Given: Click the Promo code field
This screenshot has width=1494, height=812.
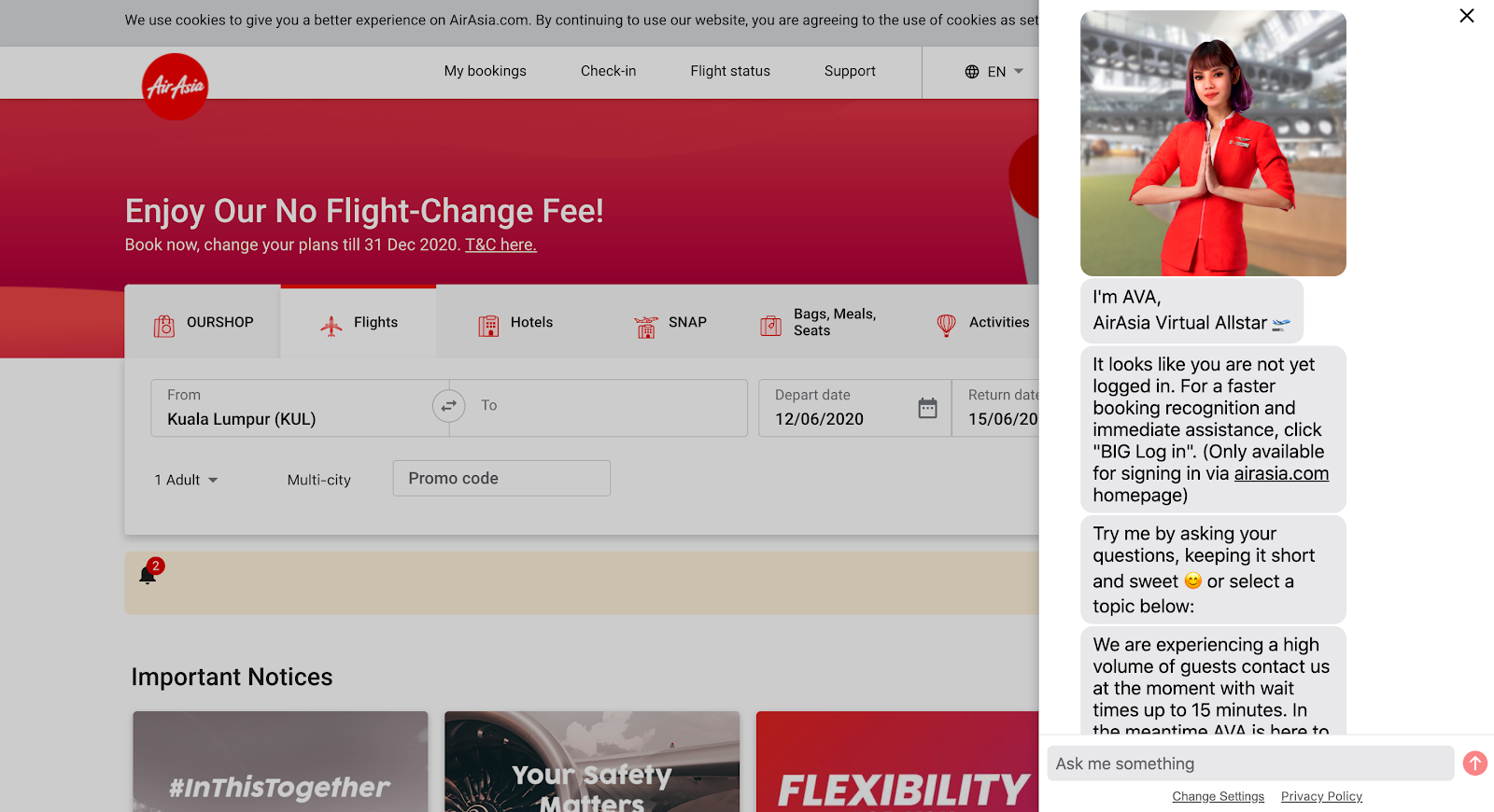Looking at the screenshot, I should click(501, 478).
